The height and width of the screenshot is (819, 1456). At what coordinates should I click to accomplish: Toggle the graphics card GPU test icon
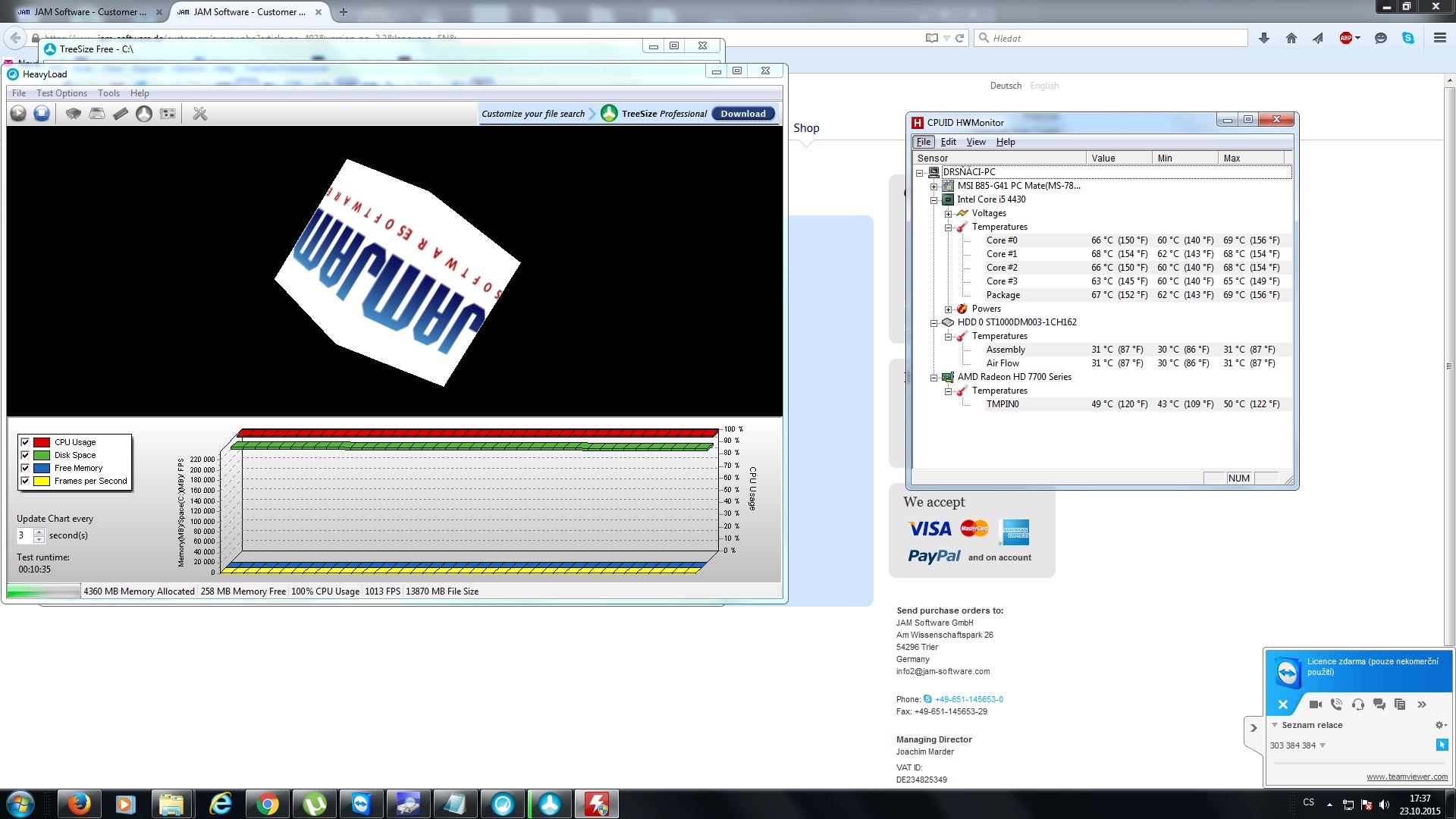168,114
